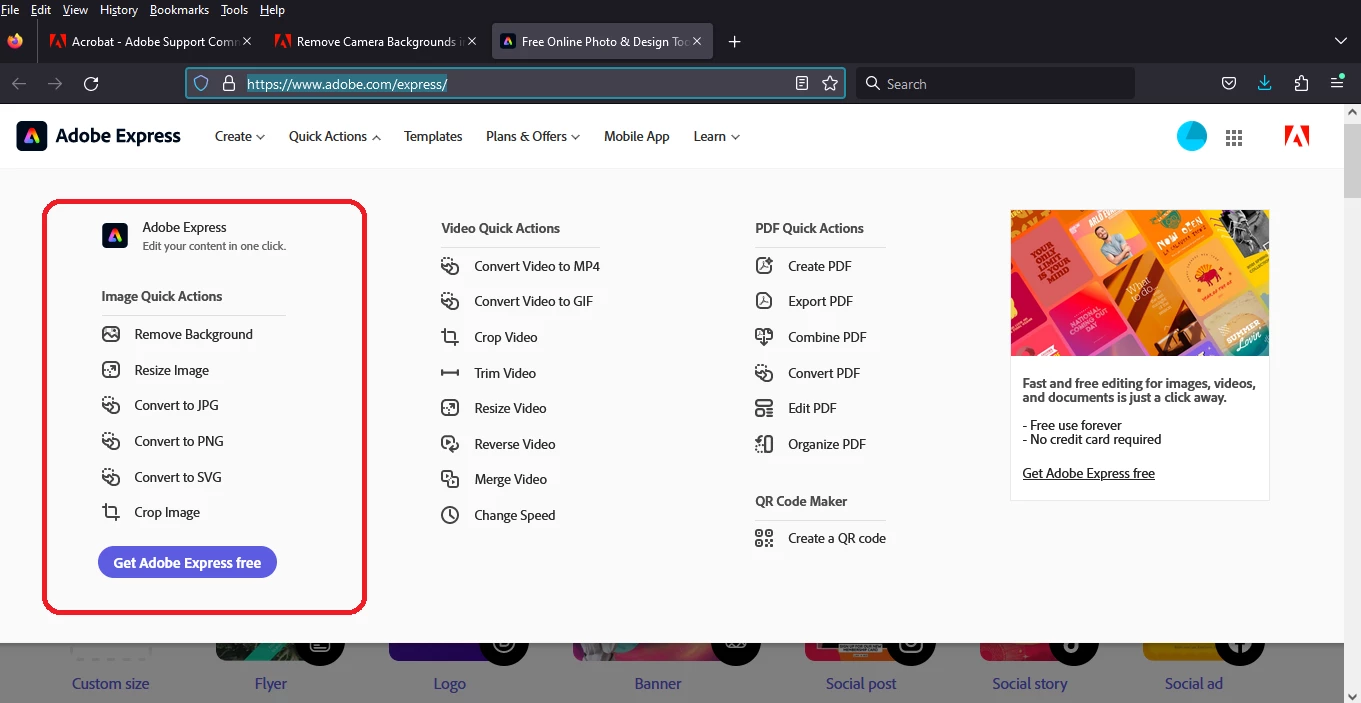Screen dimensions: 1361x703
Task: Close the Free Online Photo & Design tab
Action: click(x=697, y=41)
